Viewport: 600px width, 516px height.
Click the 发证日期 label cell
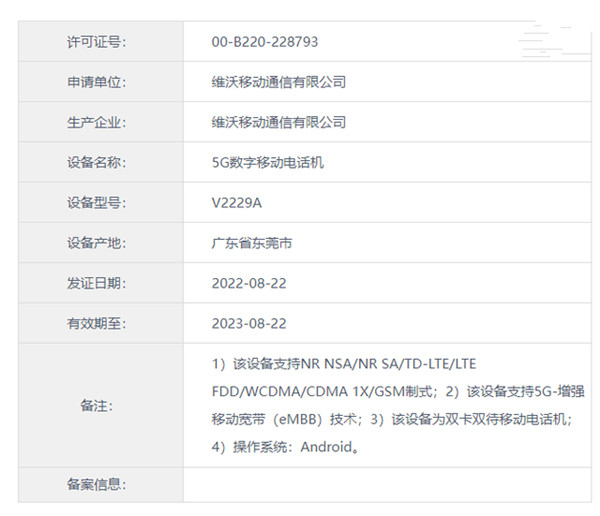[x=97, y=283]
